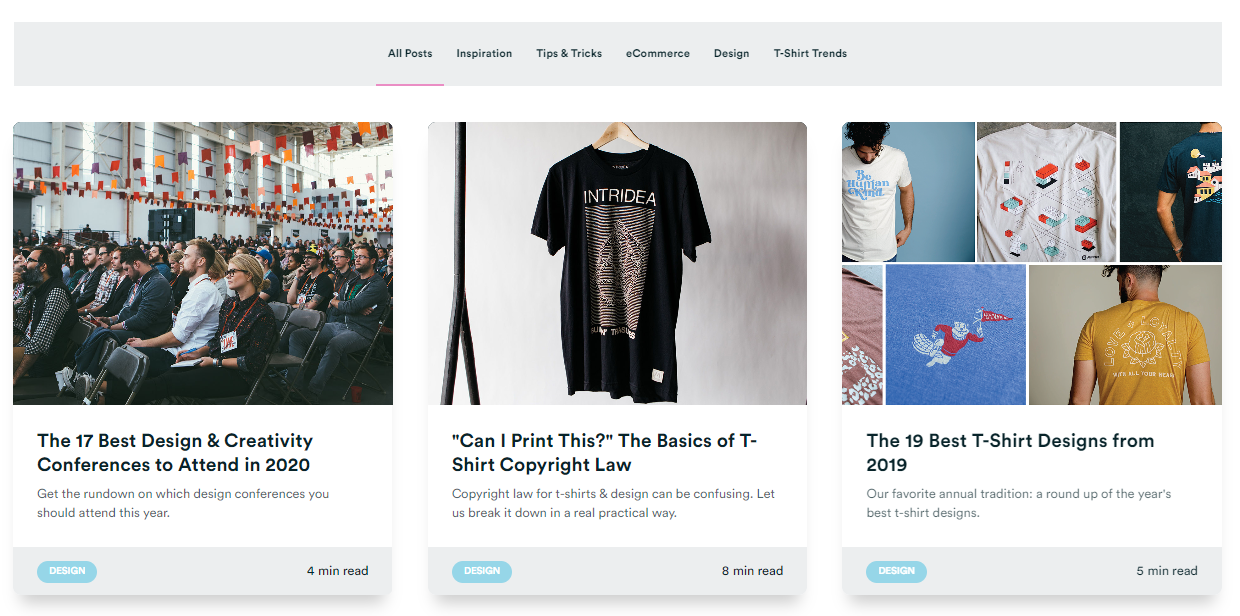
Task: Open the Tips & Tricks category
Action: pos(569,54)
